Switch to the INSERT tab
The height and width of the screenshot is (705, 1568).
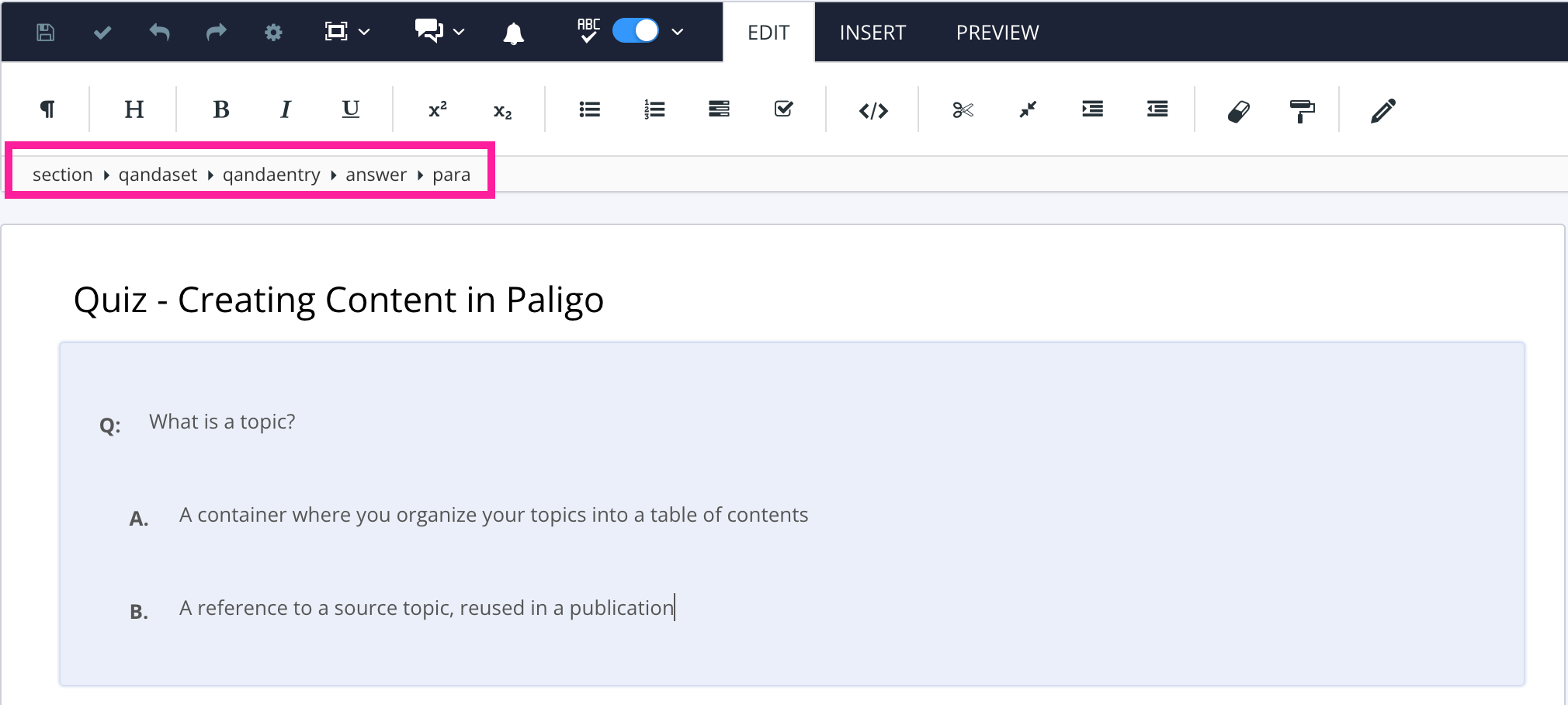click(x=872, y=32)
